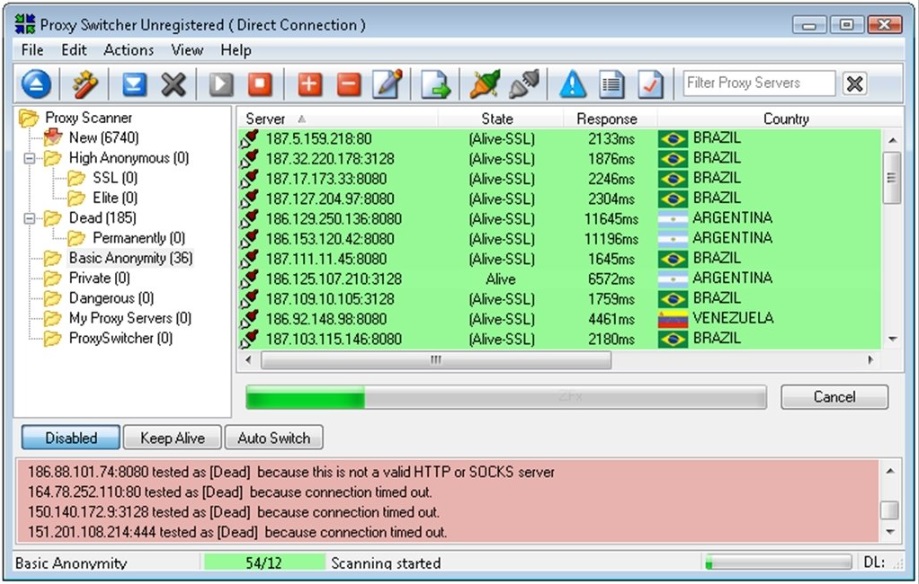Viewport: 919px width, 584px height.
Task: Enable the Auto Switch mode
Action: [x=274, y=438]
